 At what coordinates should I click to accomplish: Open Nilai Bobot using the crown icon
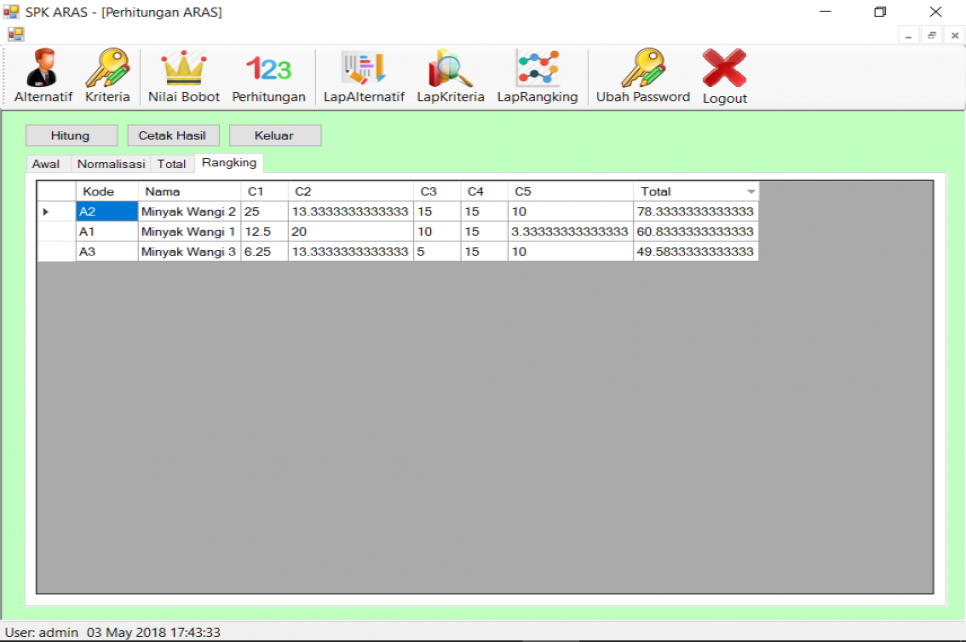(x=183, y=75)
